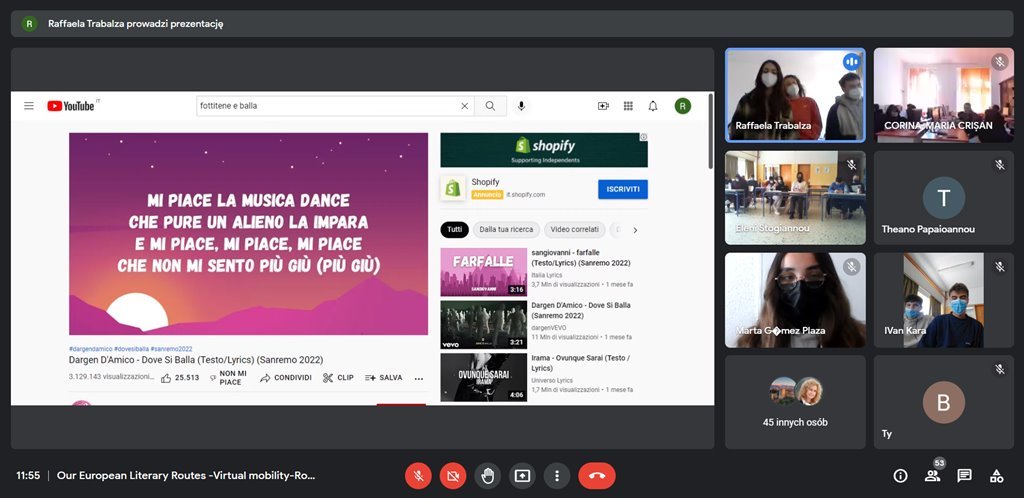Open the '45 innych osób' tile
Screen dimensions: 1024x498
795,402
